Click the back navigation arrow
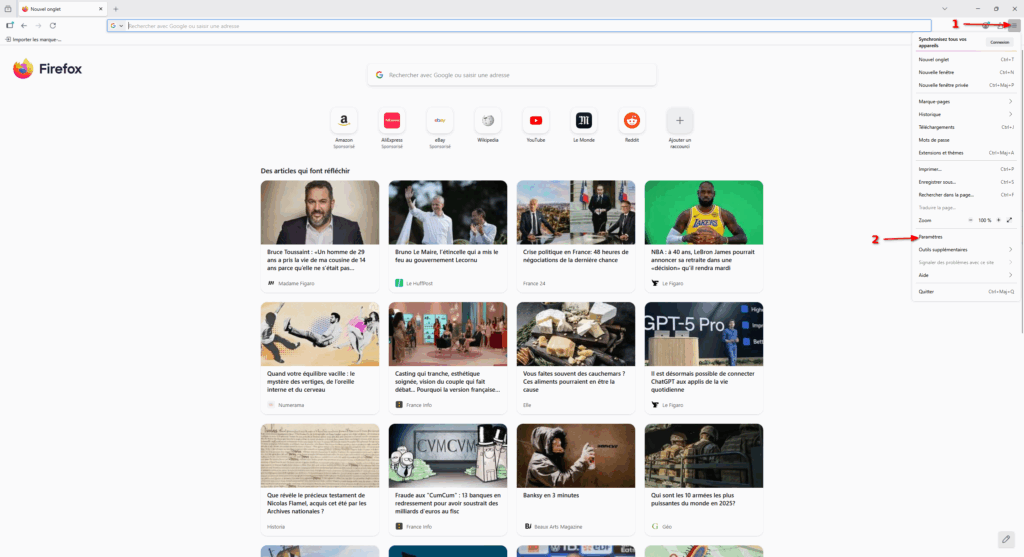1024x557 pixels. (x=24, y=25)
